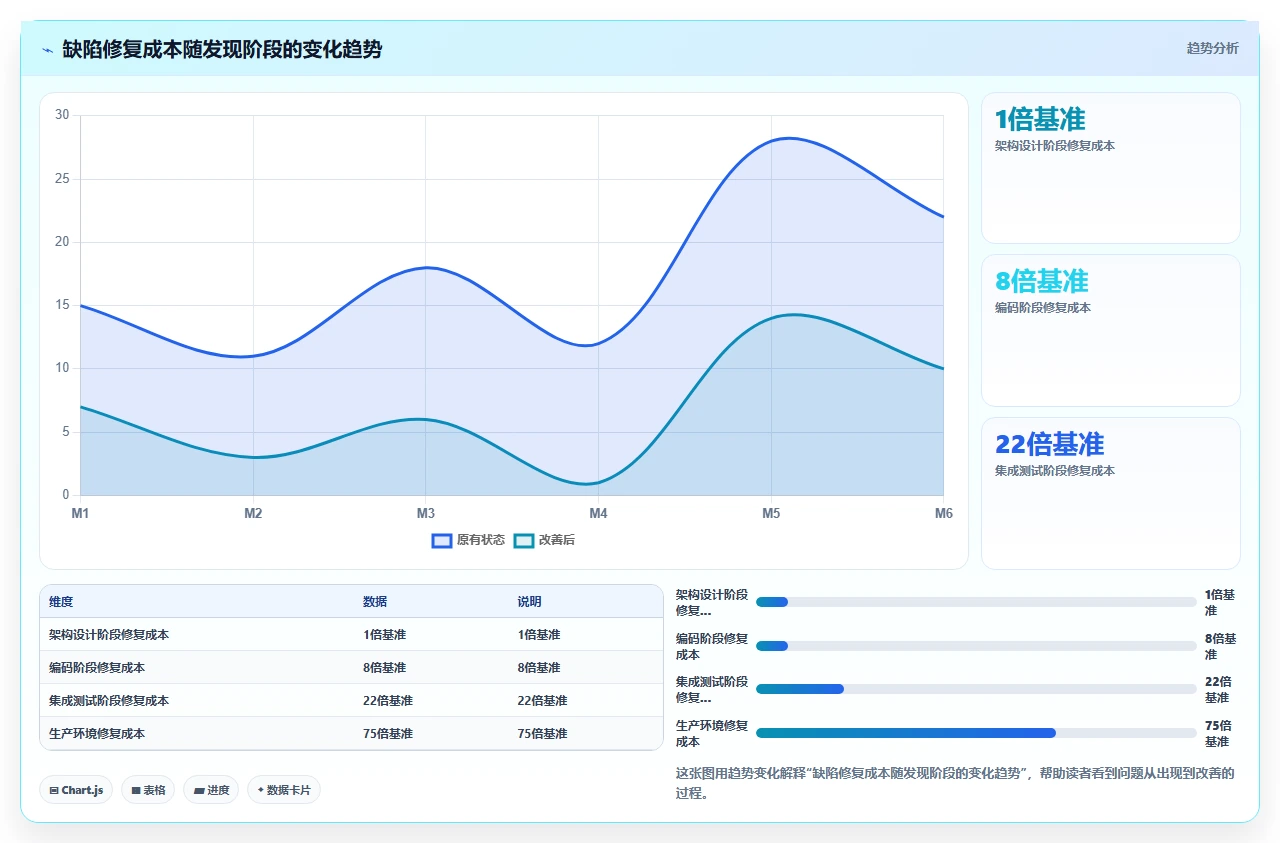Viewport: 1280px width, 843px height.
Task: Click the 8倍基准 value beside the progress bar
Action: coord(1220,646)
